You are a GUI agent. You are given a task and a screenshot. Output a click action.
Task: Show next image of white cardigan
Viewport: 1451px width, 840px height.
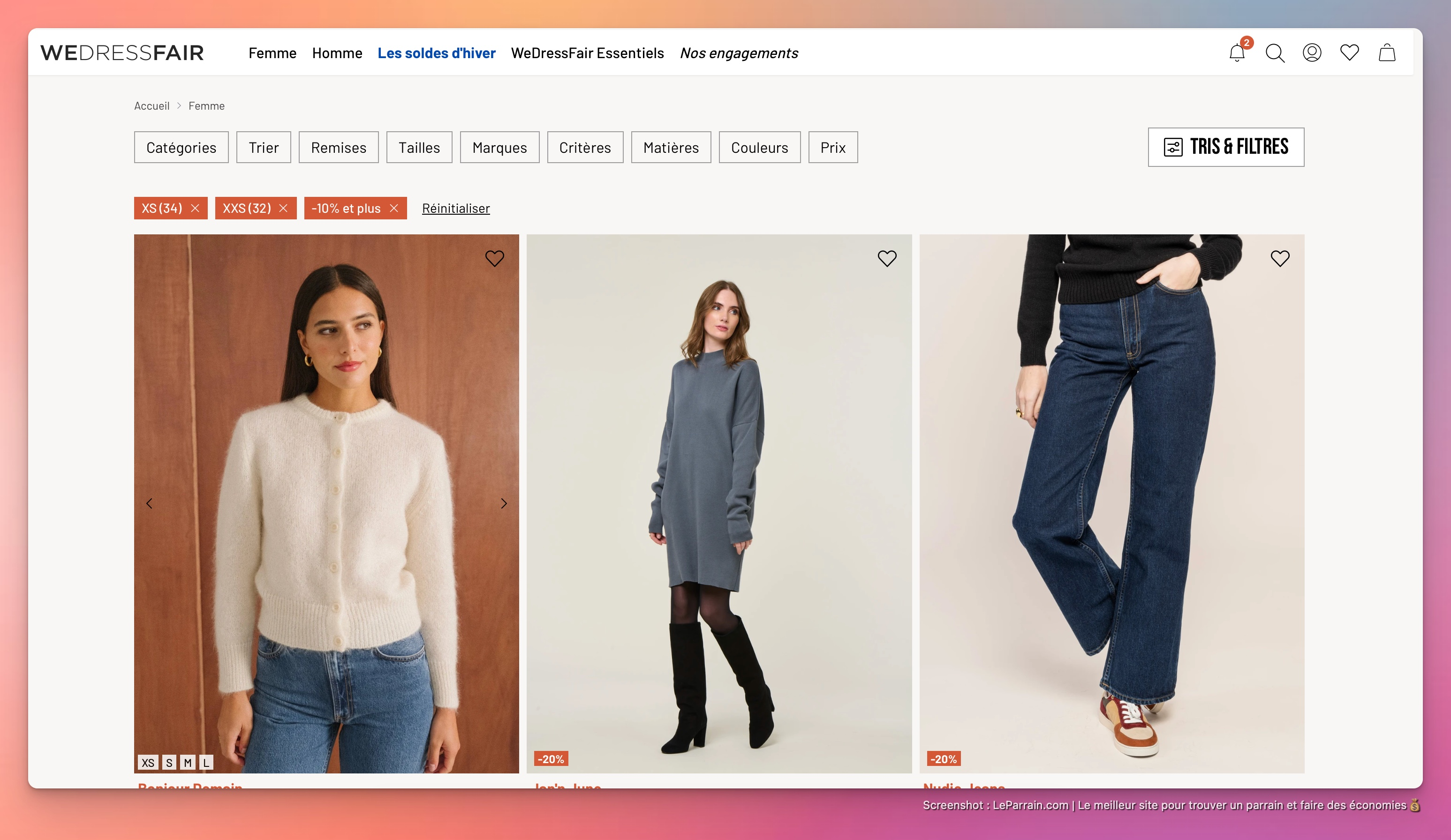504,503
